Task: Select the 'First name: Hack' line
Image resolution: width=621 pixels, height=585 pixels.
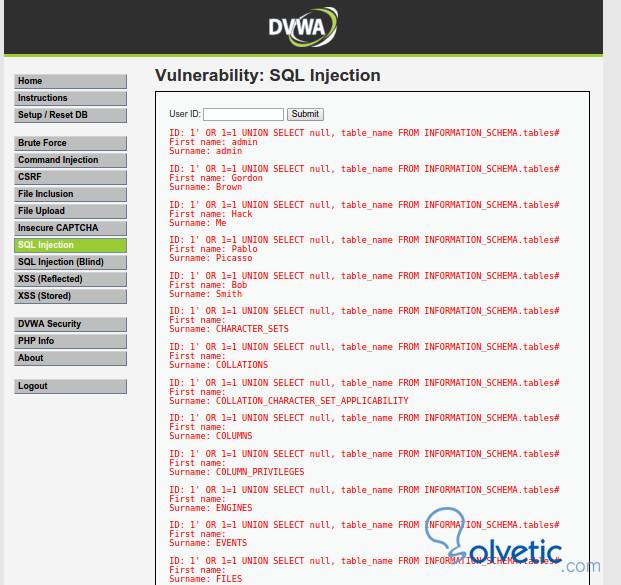Action: tap(211, 214)
